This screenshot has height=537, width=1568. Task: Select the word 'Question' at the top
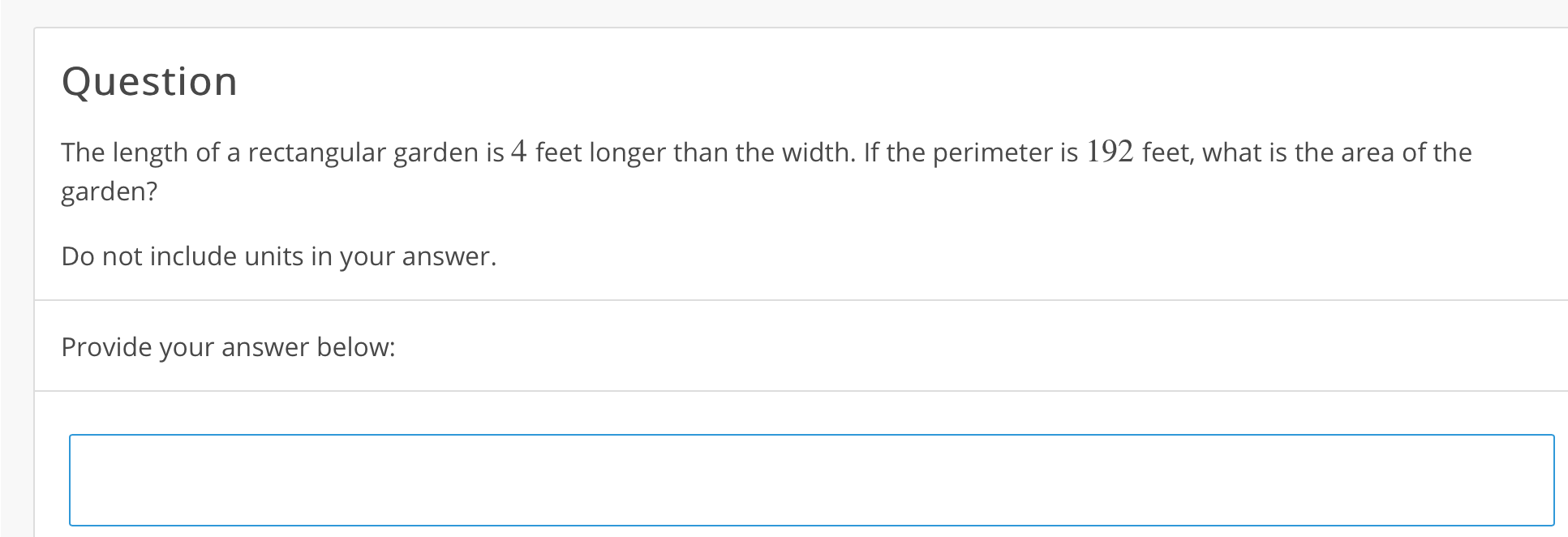coord(149,80)
